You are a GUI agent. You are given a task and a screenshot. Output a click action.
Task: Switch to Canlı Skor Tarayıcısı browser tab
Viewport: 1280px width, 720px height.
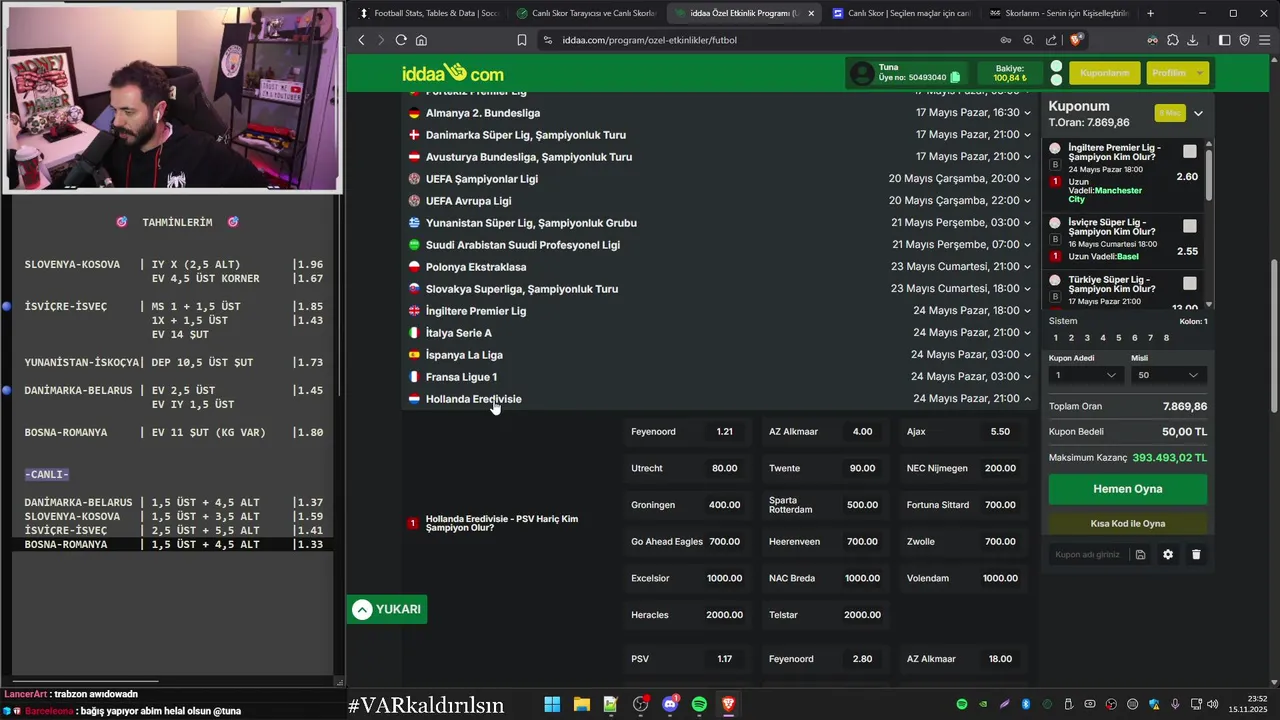tap(586, 13)
